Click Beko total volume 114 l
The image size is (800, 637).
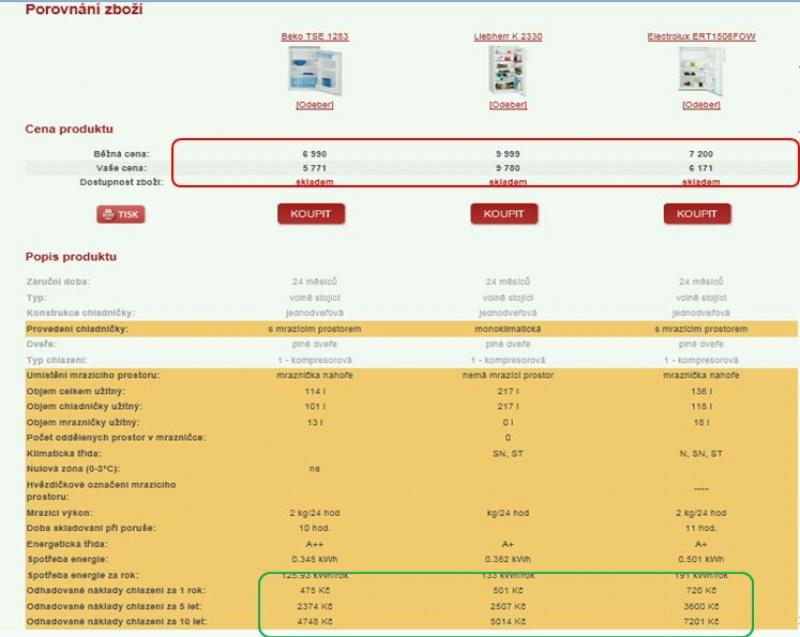click(x=315, y=391)
